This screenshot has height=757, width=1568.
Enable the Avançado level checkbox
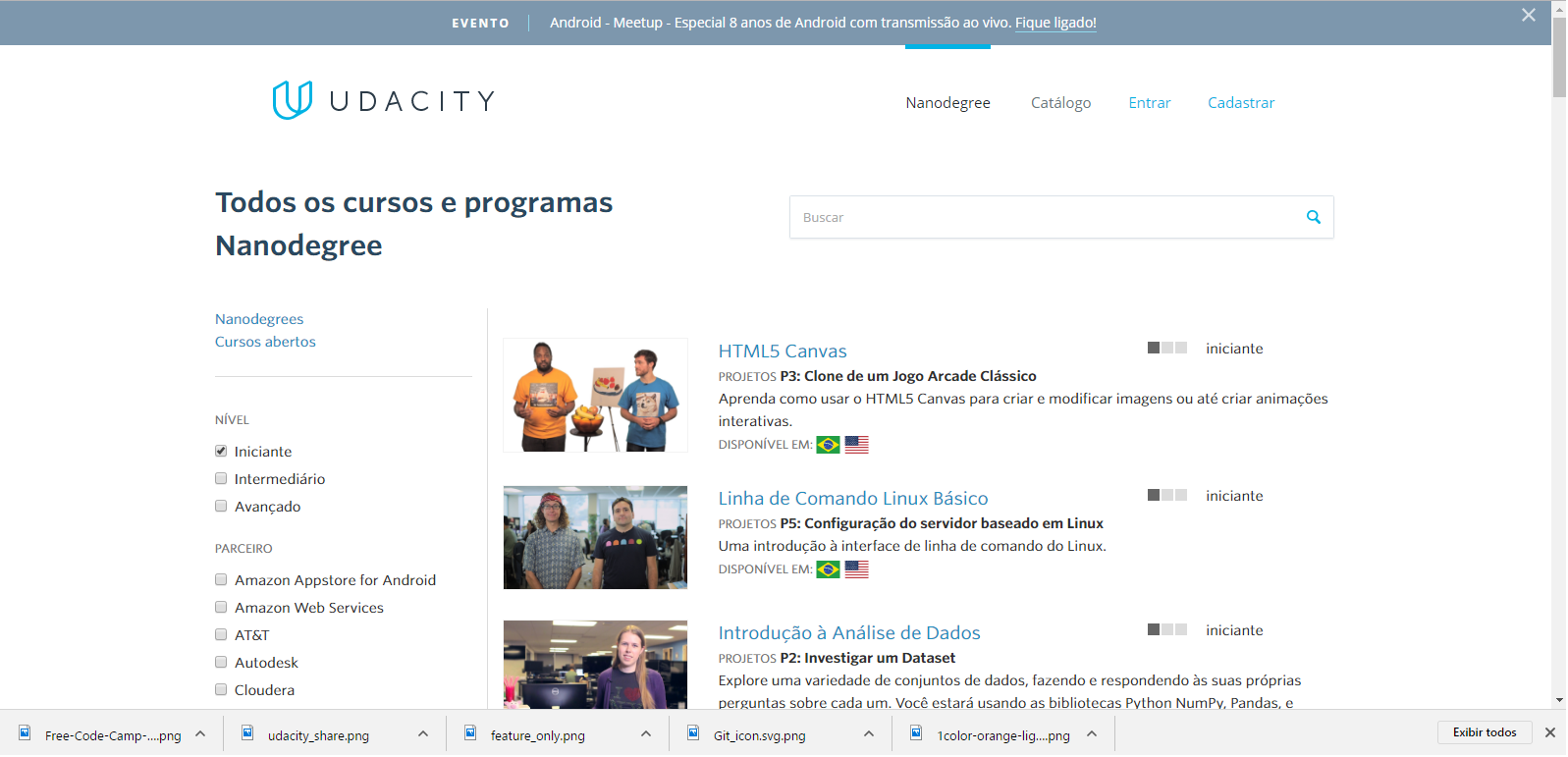pos(221,506)
